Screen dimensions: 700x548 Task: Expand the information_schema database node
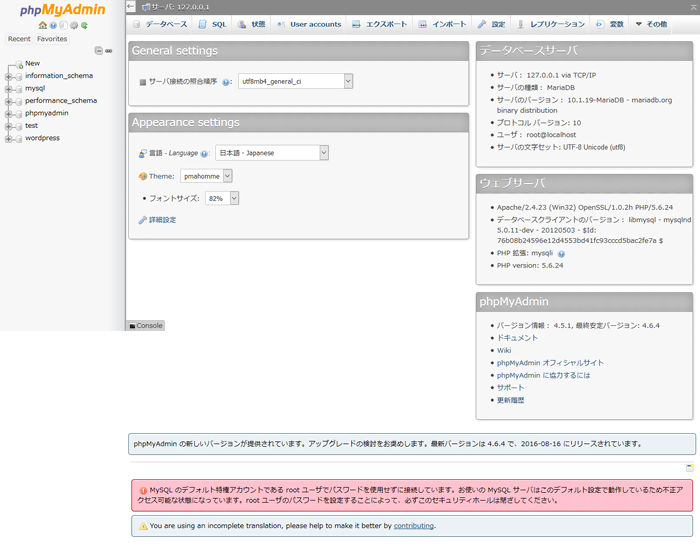pyautogui.click(x=8, y=77)
